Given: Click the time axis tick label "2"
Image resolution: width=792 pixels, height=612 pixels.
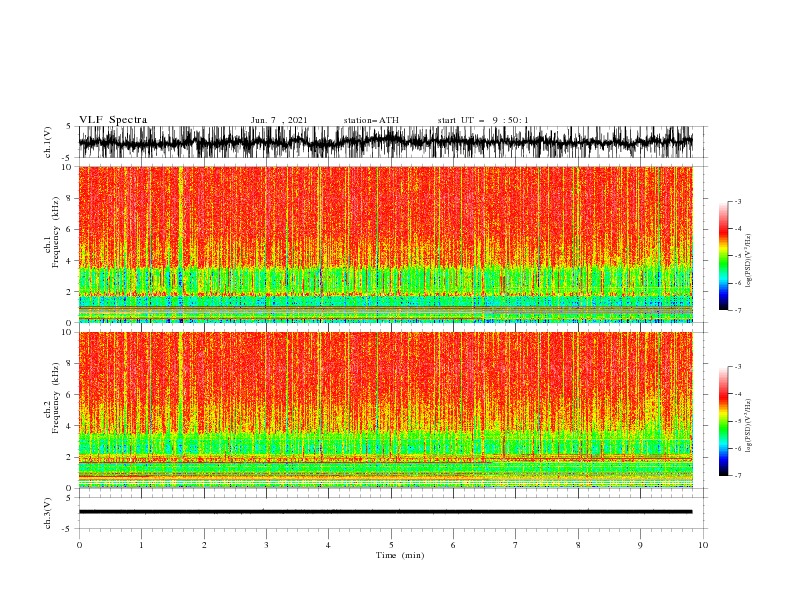Looking at the screenshot, I should 204,545.
